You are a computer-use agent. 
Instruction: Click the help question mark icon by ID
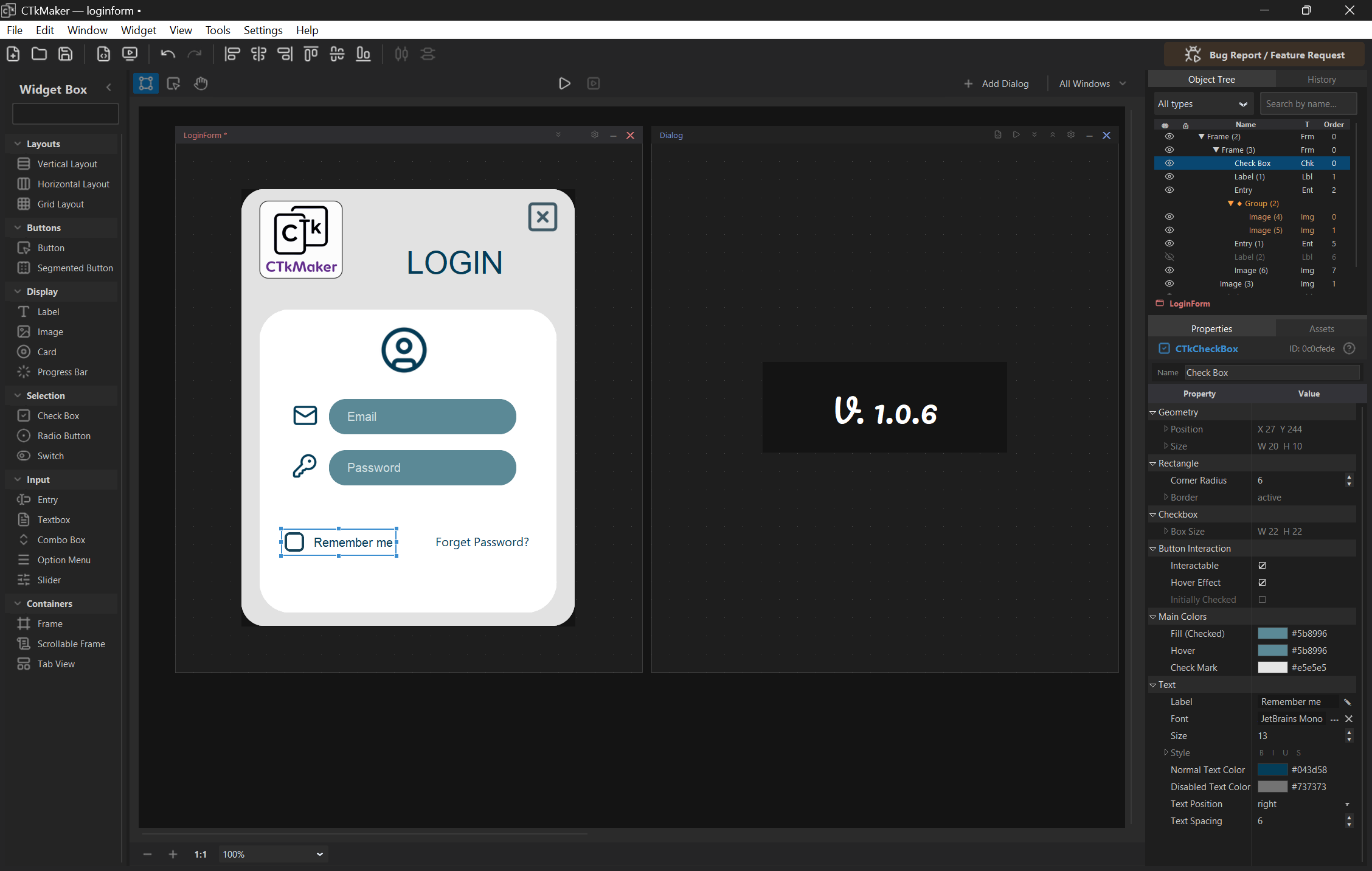pos(1349,349)
